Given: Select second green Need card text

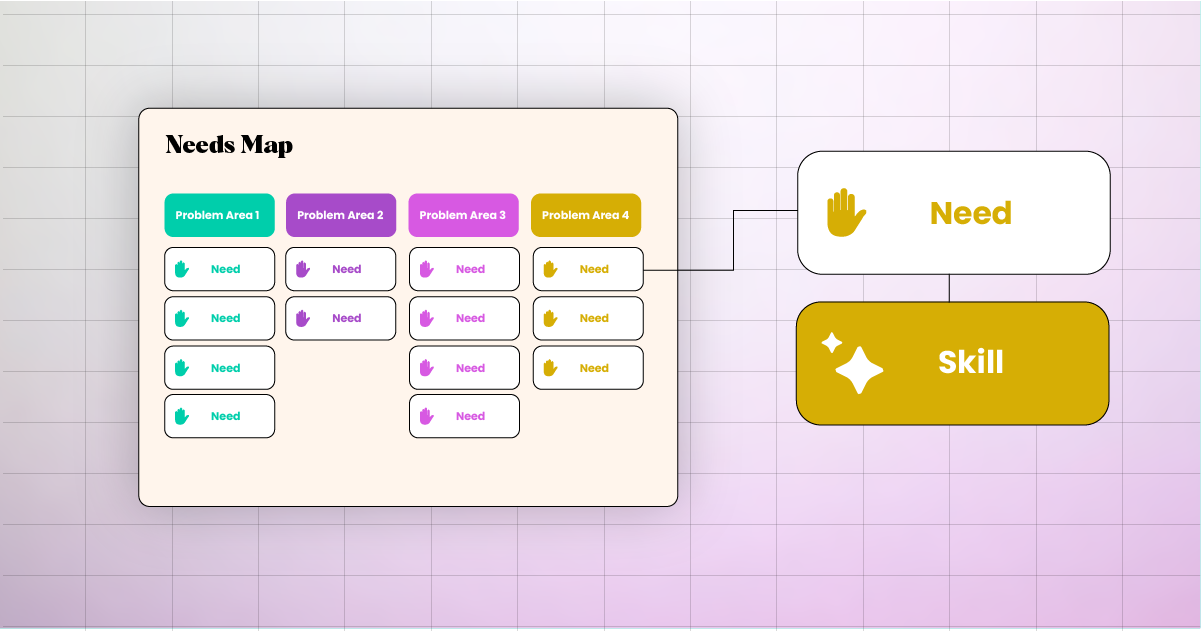Looking at the screenshot, I should pos(225,318).
